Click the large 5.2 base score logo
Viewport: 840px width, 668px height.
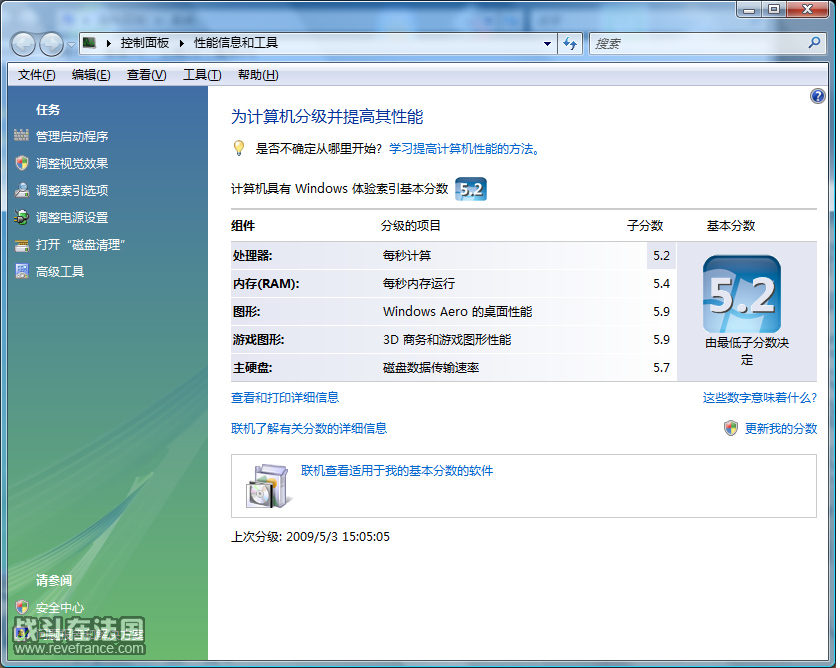pos(741,294)
